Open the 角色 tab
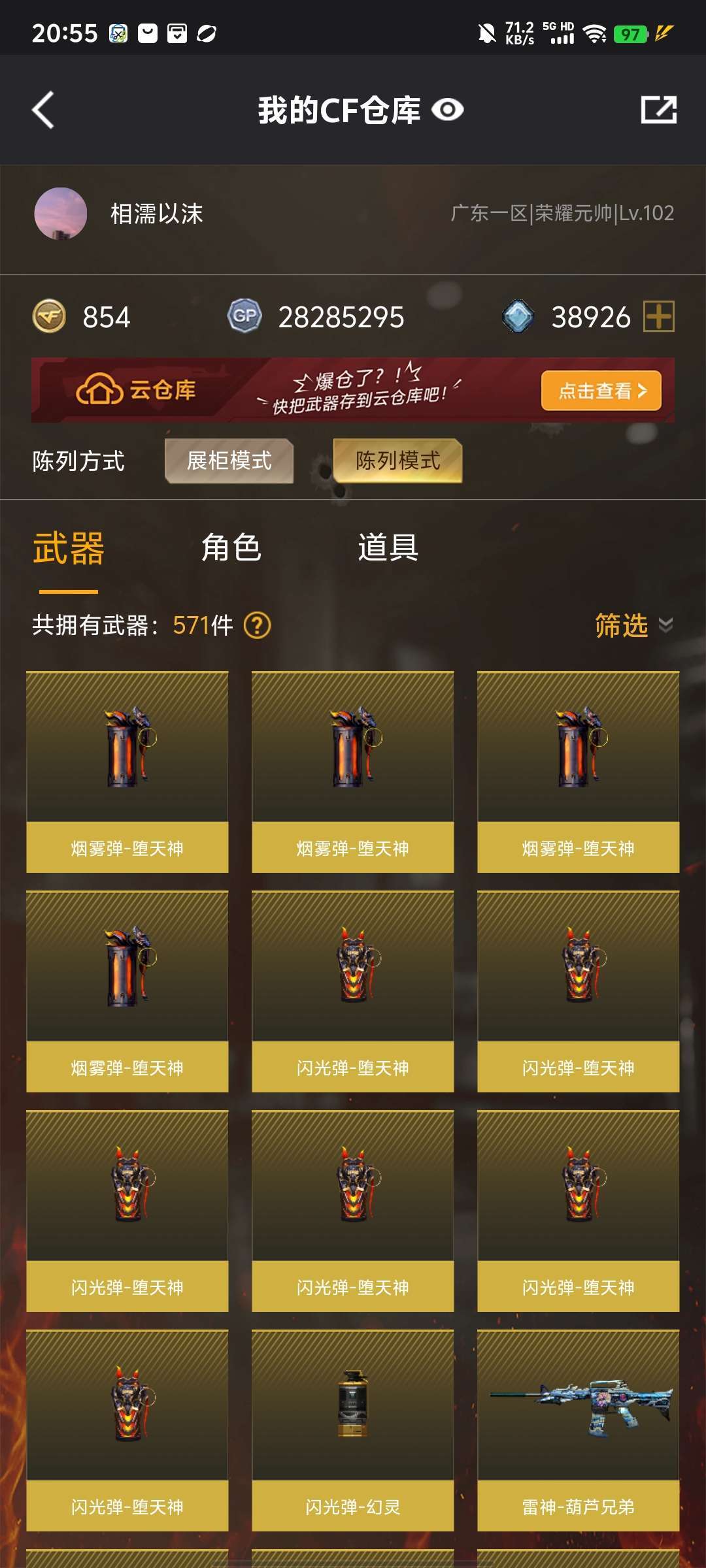 click(x=231, y=547)
